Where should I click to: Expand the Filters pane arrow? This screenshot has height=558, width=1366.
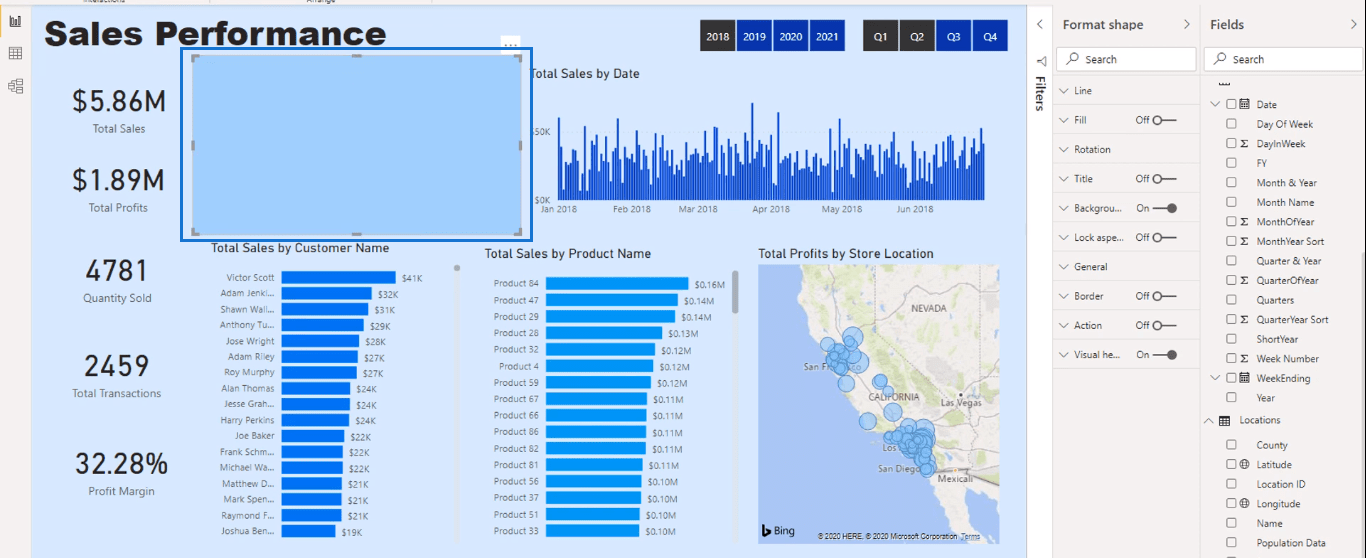pyautogui.click(x=1040, y=24)
